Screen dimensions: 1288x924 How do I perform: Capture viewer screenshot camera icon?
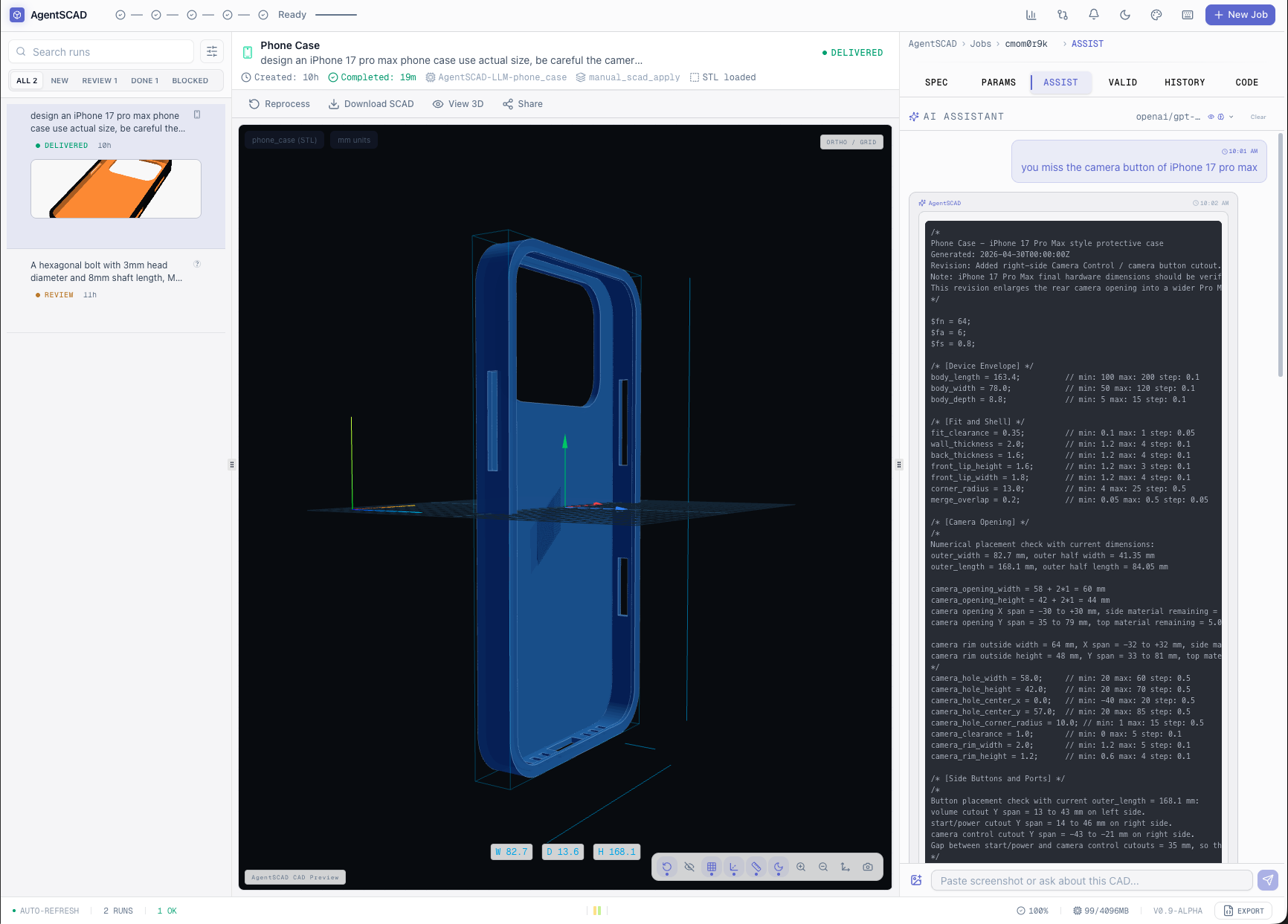[868, 867]
